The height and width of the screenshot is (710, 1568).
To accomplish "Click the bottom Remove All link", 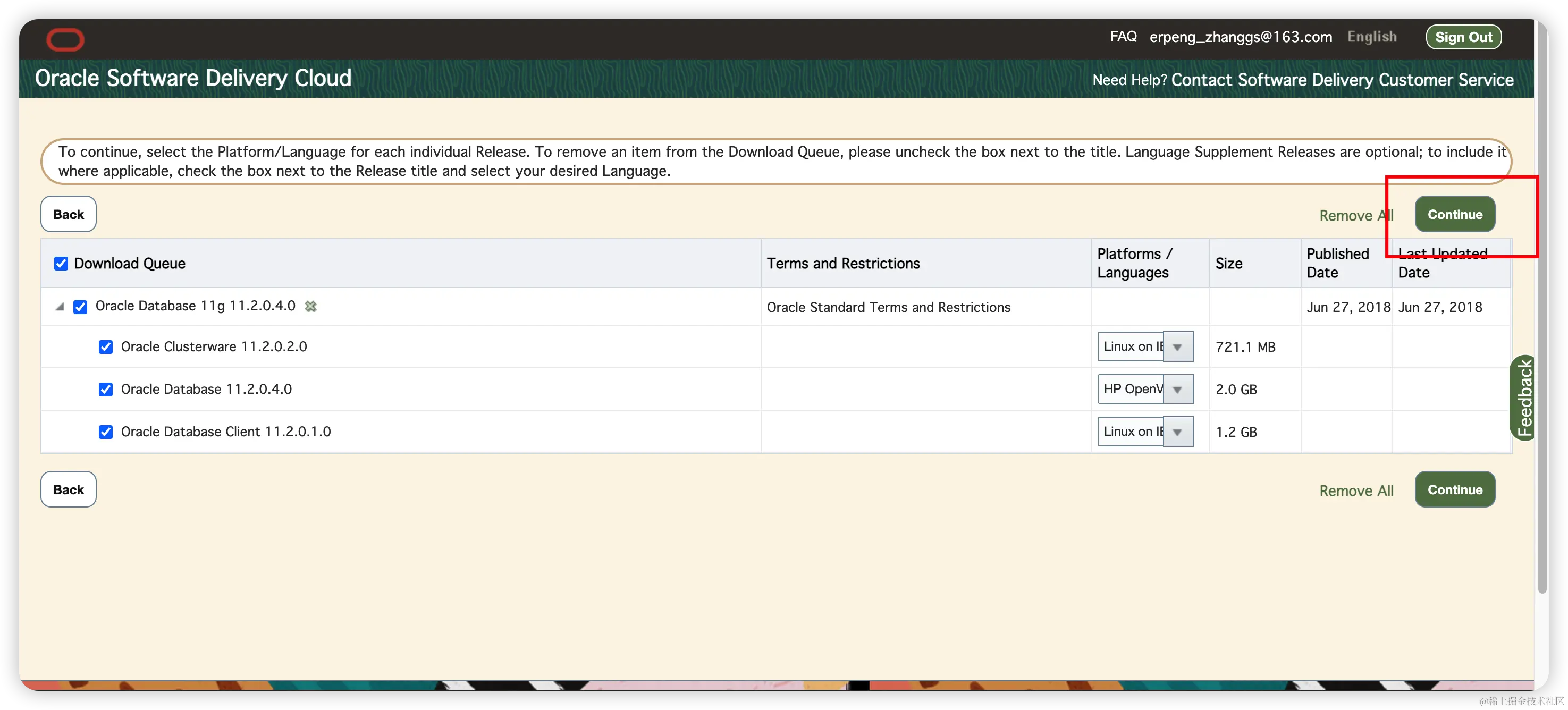I will (x=1355, y=491).
